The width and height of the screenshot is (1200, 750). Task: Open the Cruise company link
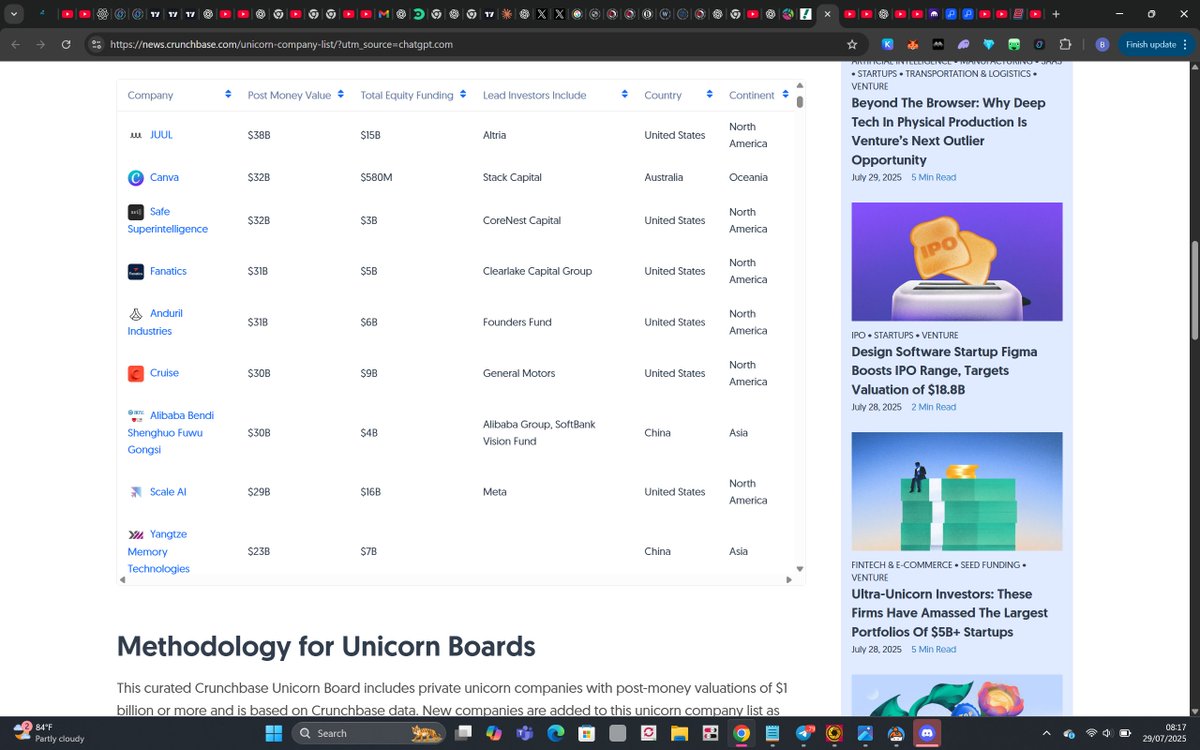coord(164,373)
